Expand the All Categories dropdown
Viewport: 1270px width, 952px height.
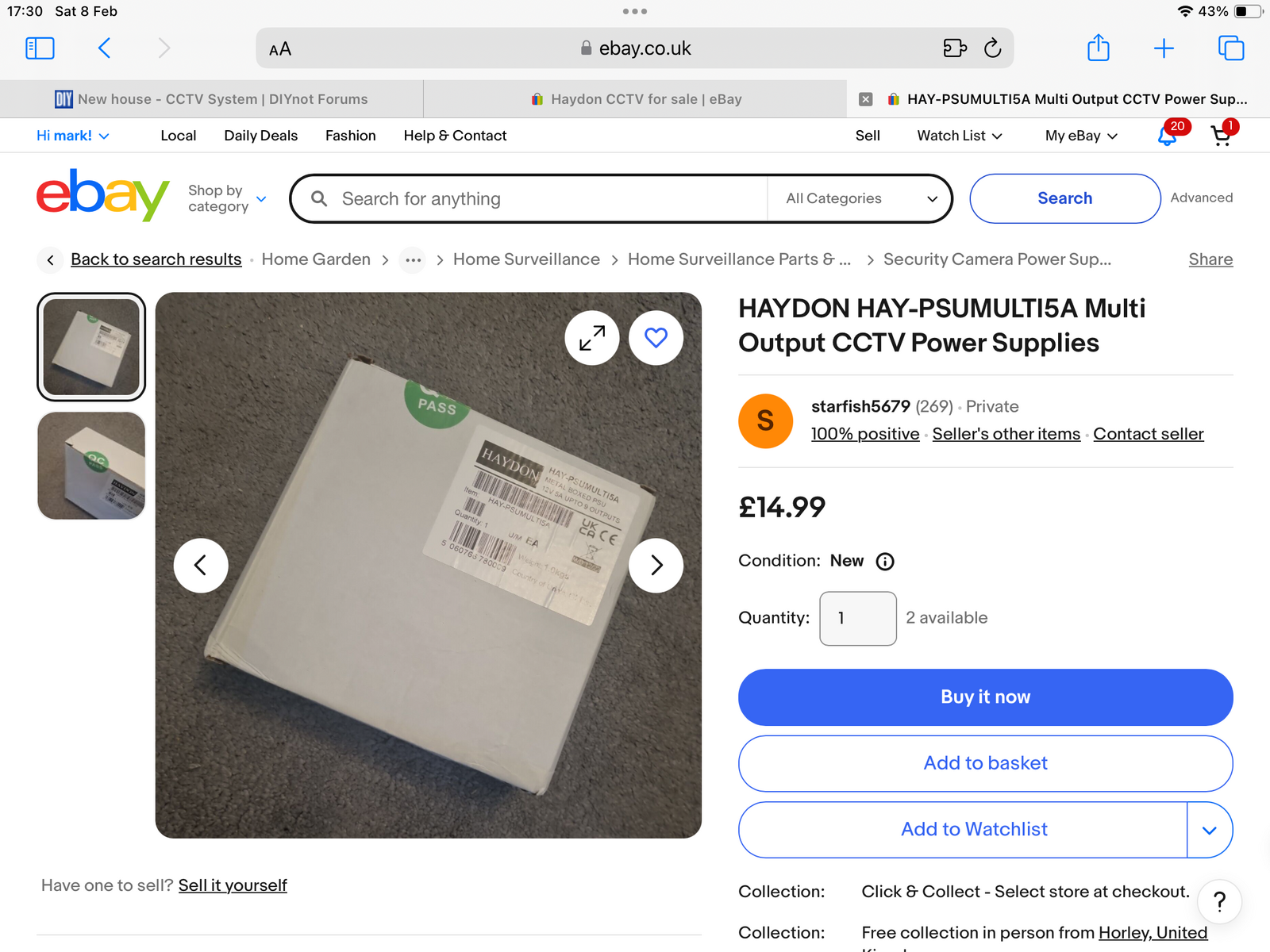coord(861,198)
